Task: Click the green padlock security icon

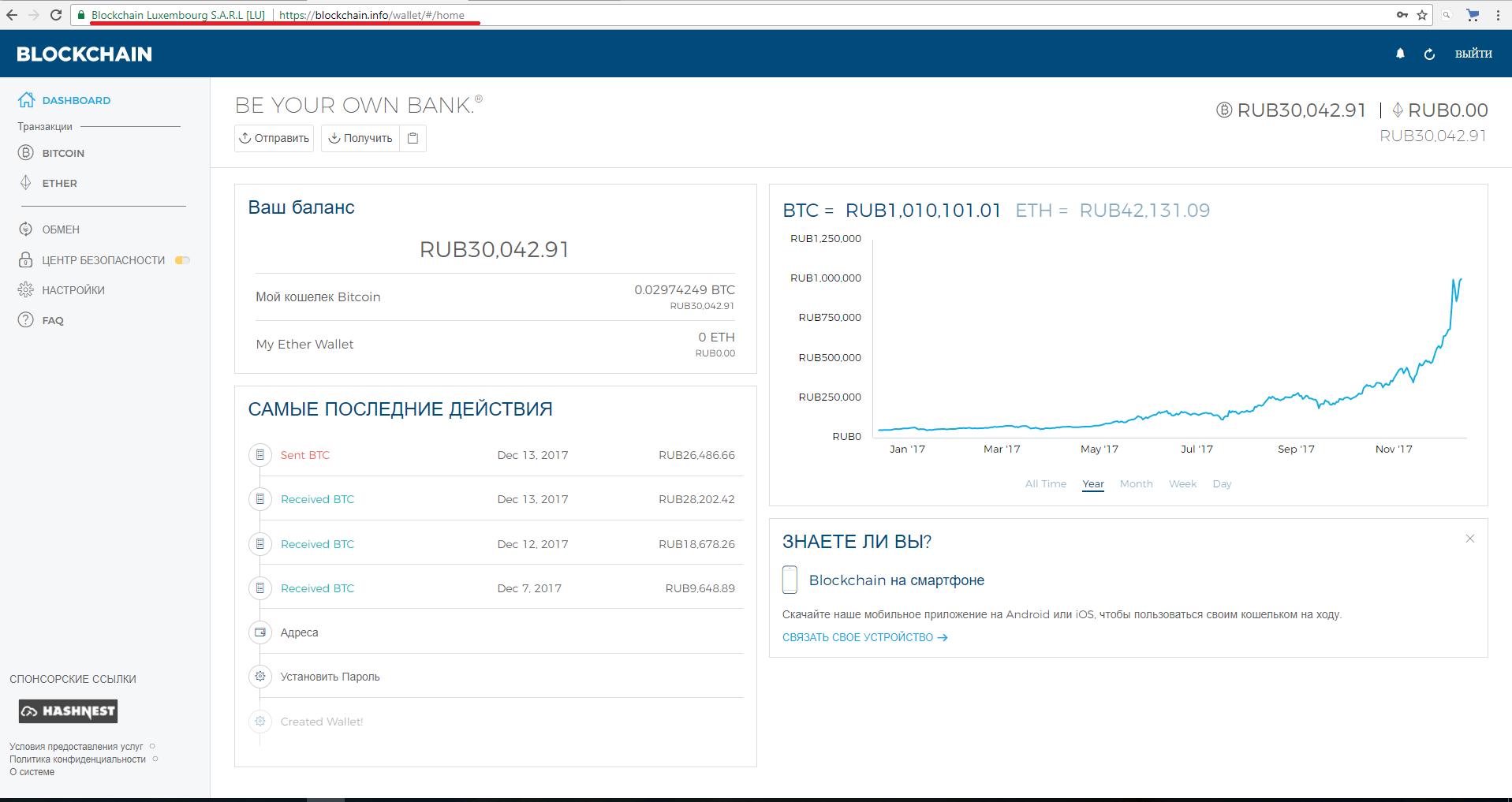Action: (x=81, y=15)
